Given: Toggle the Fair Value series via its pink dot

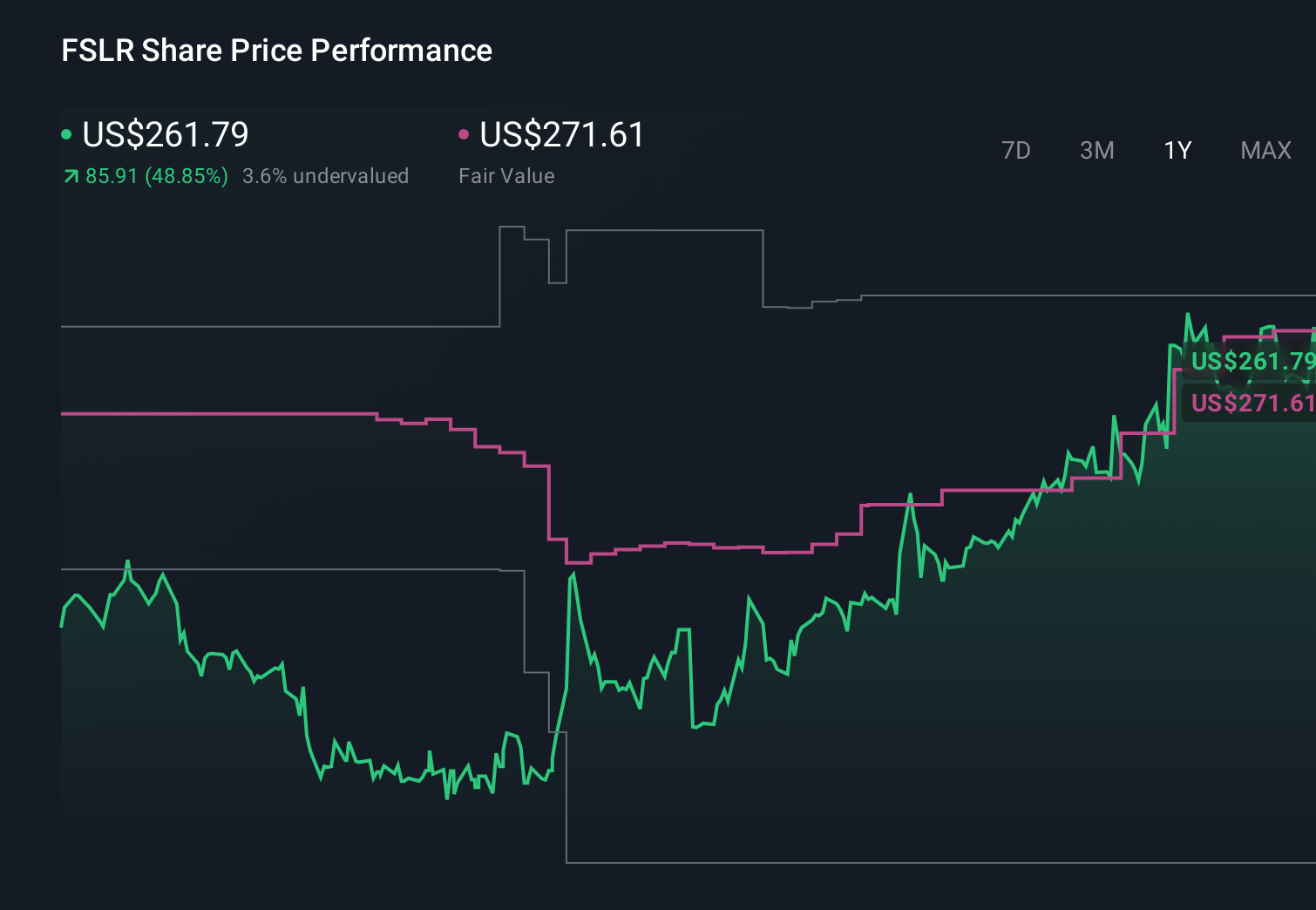Looking at the screenshot, I should click(x=463, y=134).
